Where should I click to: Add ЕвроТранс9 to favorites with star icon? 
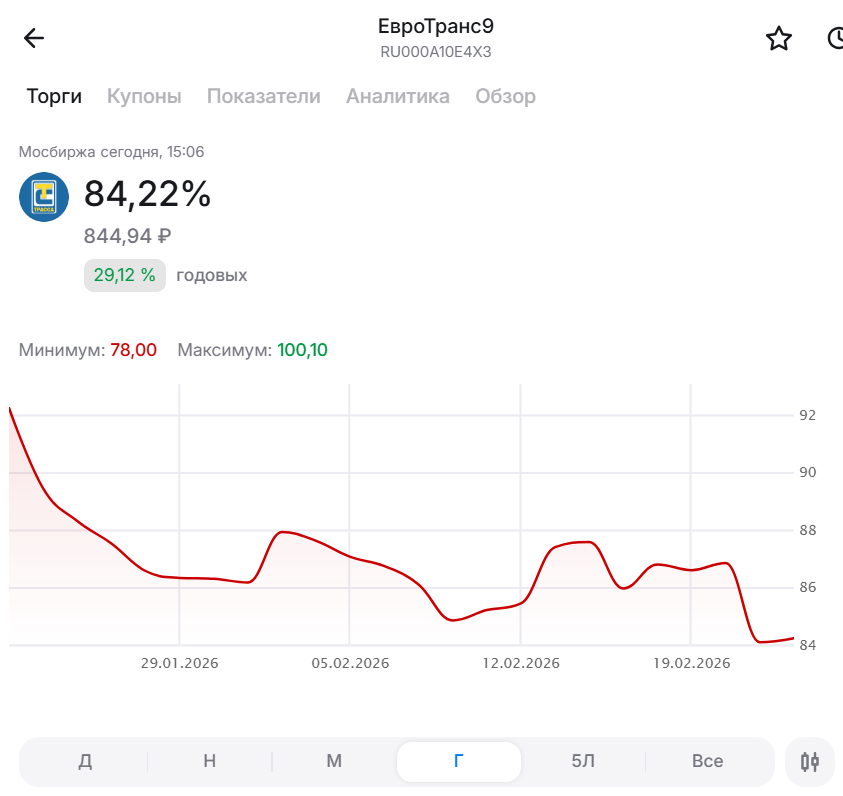pyautogui.click(x=778, y=39)
